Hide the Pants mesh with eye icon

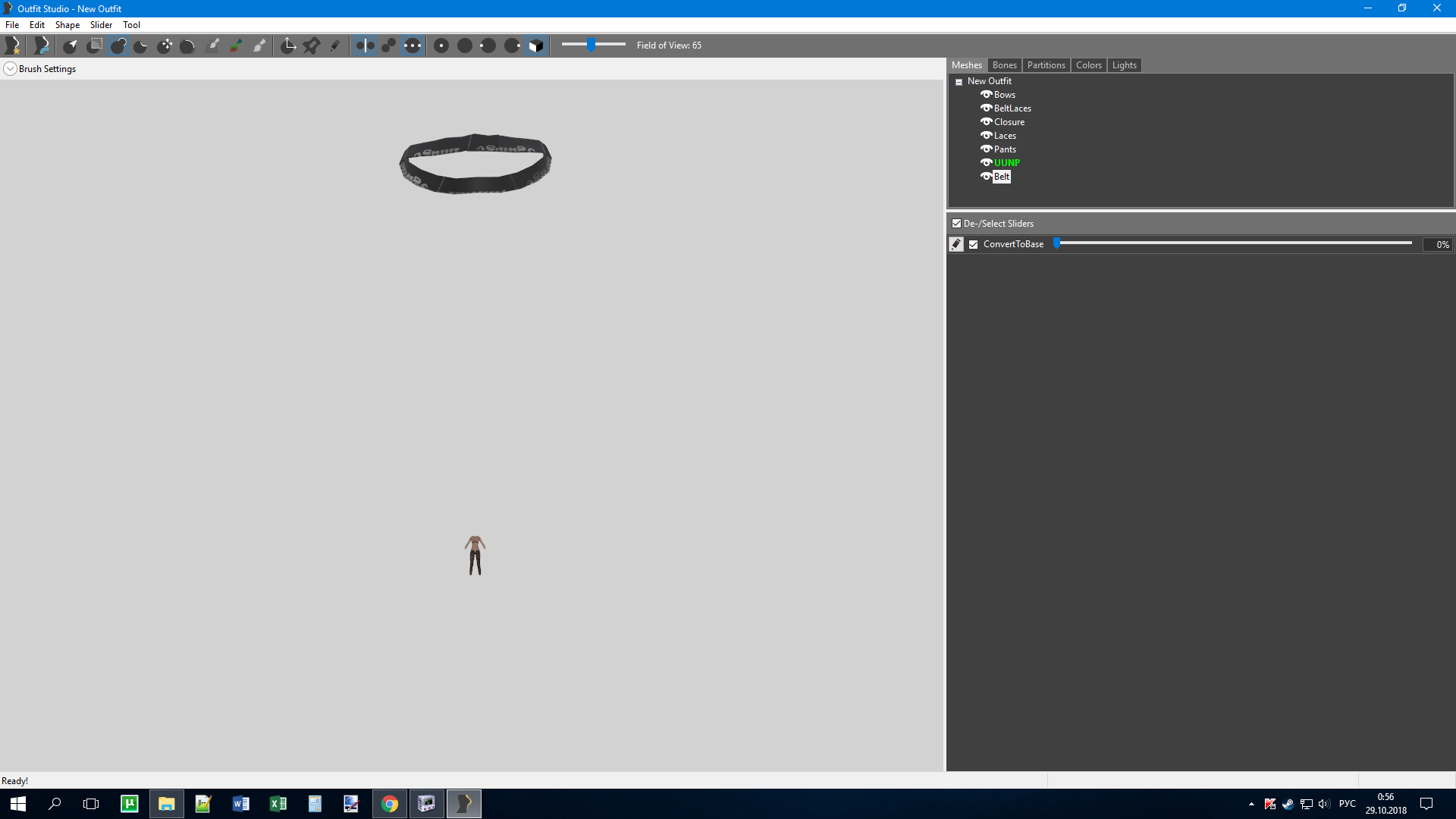[986, 149]
